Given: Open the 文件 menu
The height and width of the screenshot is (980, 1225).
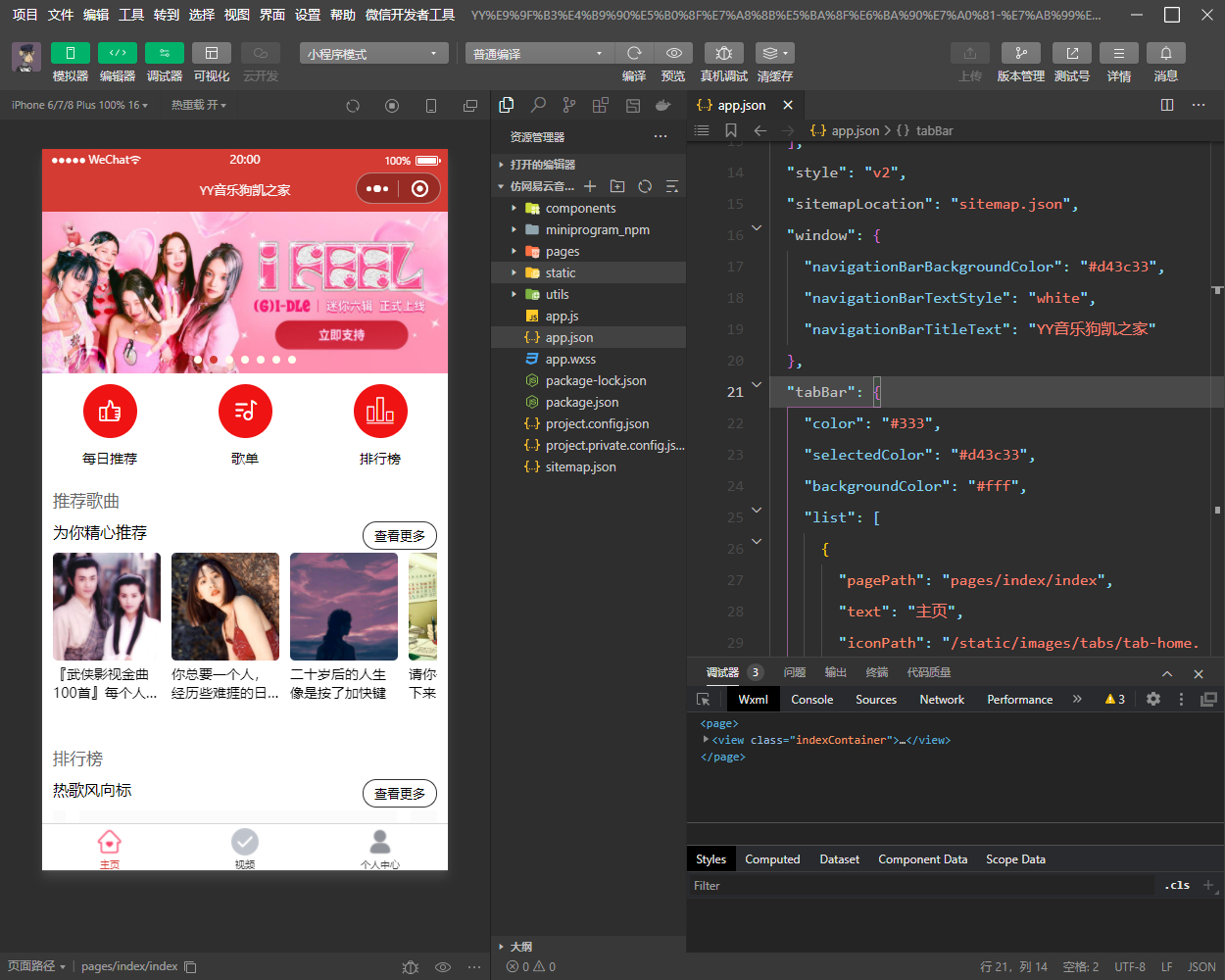Looking at the screenshot, I should pos(61,15).
